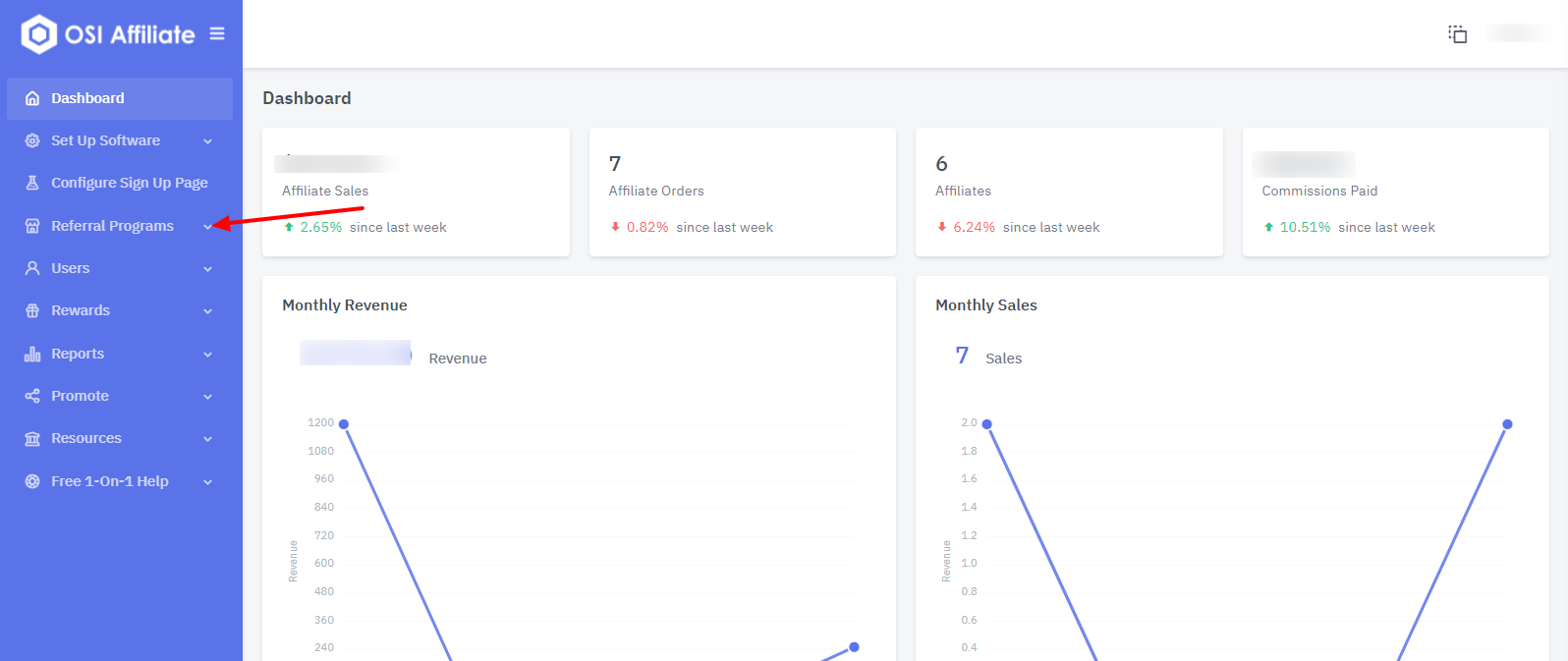Click the 0.82% change value
1568x661 pixels.
647,227
